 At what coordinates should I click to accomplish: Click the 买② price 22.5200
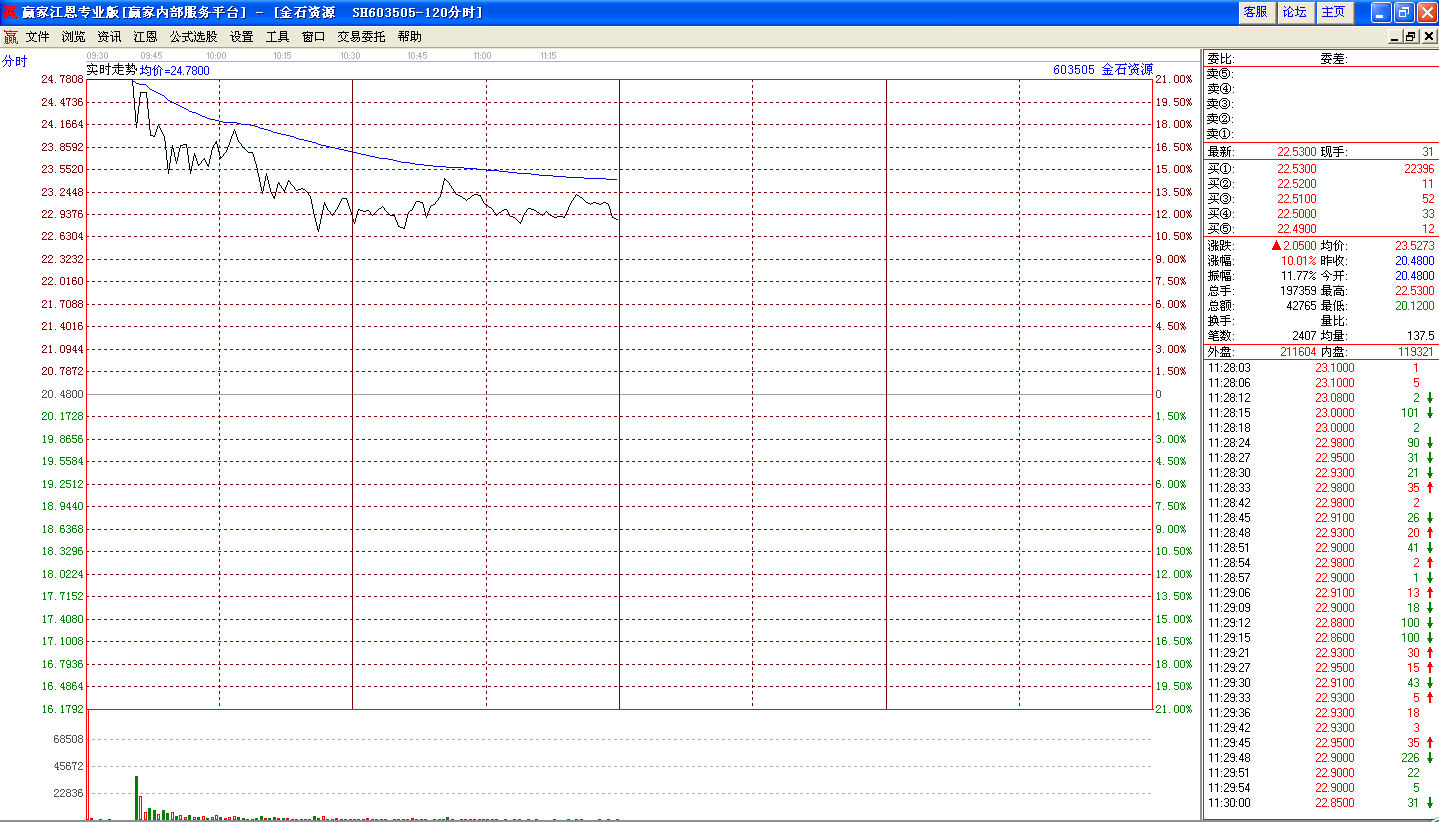[x=1297, y=184]
